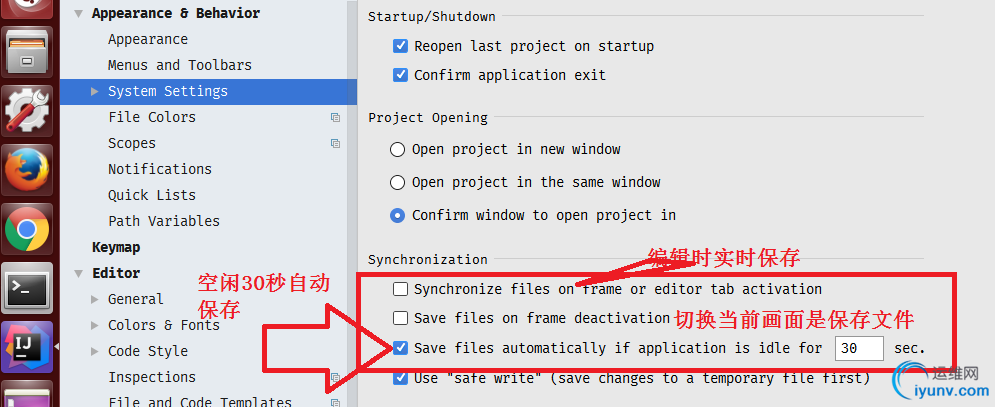Click the project-level icon beside File Colors
This screenshot has width=995, height=407.
pyautogui.click(x=335, y=117)
